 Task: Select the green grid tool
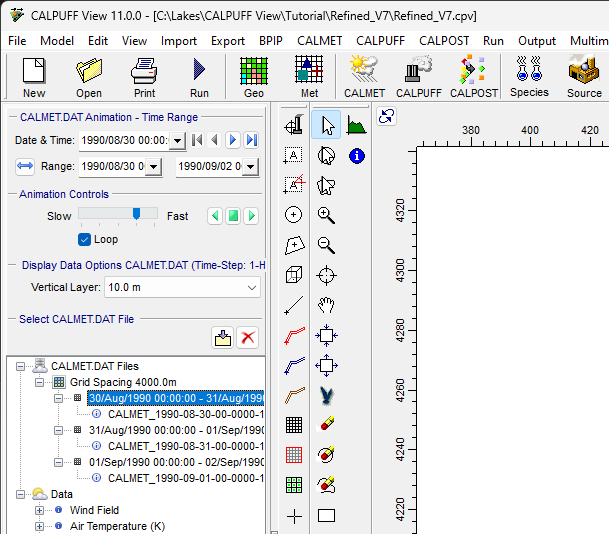pyautogui.click(x=294, y=485)
